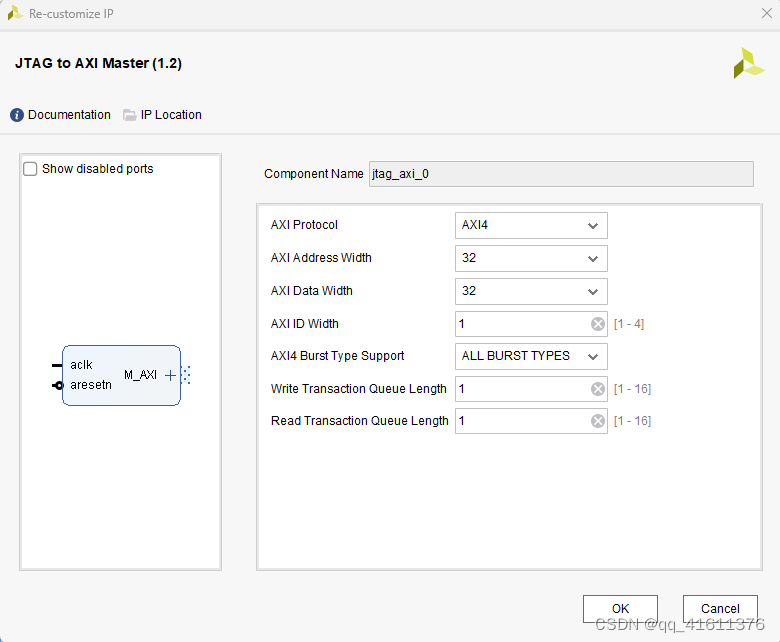Click the AXI Data Width label
The width and height of the screenshot is (780, 642).
click(311, 290)
